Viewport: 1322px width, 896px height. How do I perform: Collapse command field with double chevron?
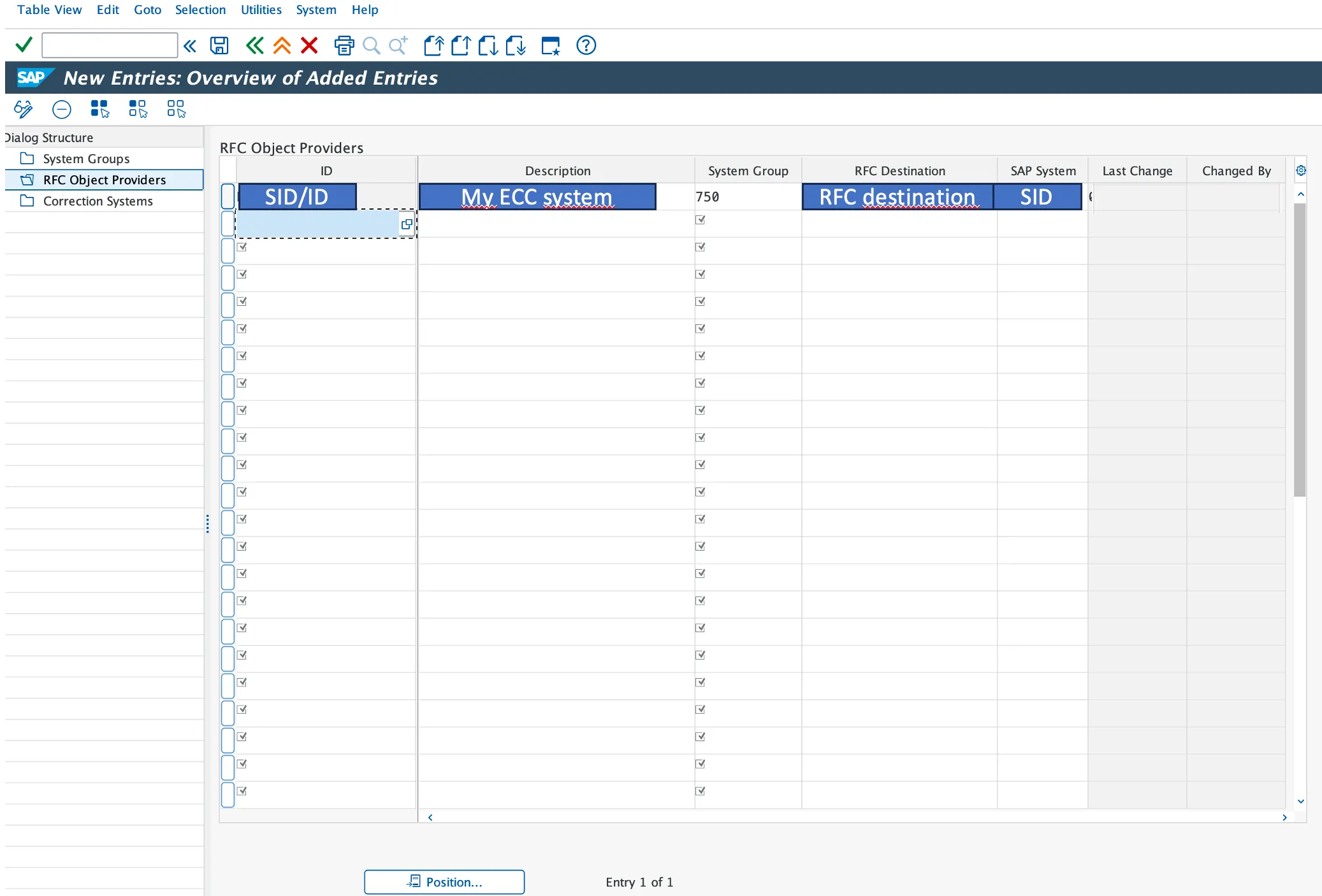[x=190, y=45]
